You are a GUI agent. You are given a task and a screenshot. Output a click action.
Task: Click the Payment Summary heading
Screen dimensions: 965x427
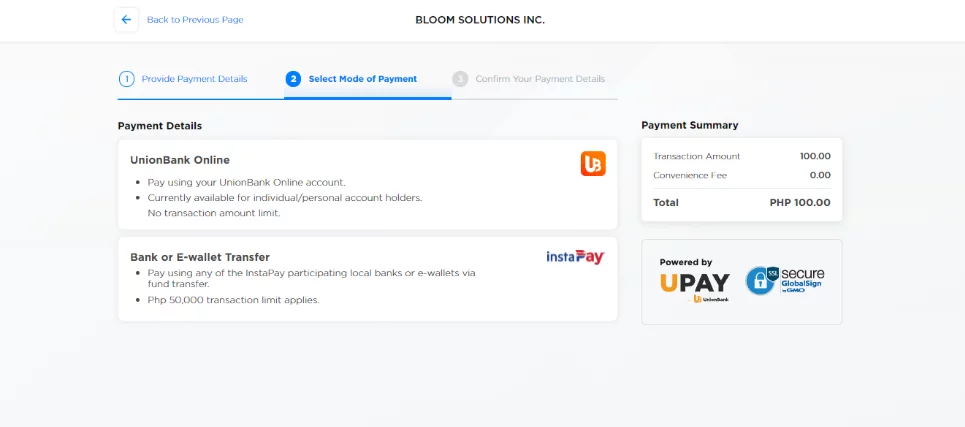coord(690,125)
